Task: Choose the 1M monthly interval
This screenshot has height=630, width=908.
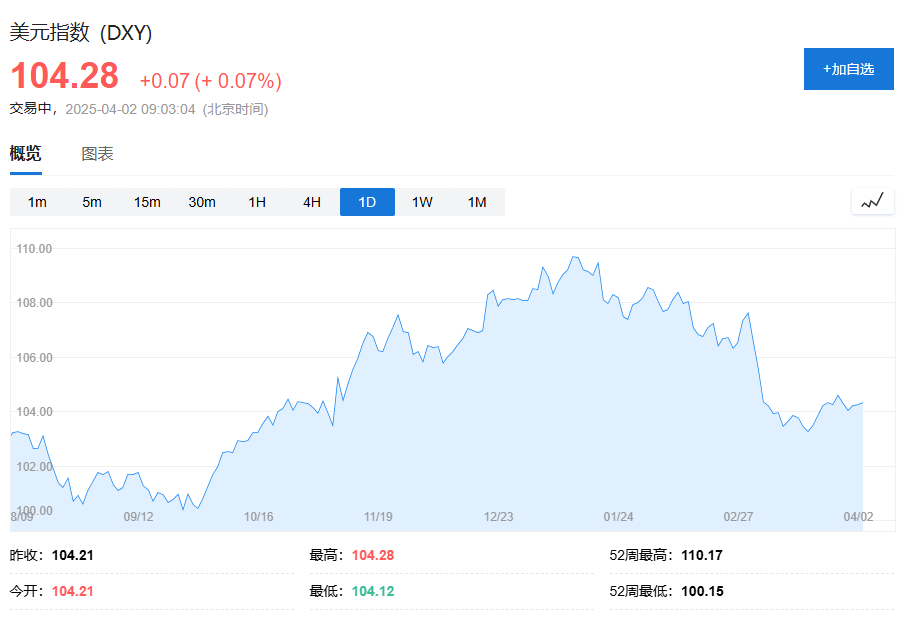Action: 477,202
